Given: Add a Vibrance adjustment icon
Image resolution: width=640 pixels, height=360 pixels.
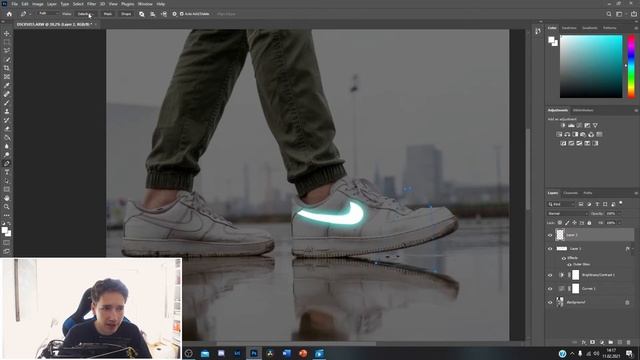Looking at the screenshot, I should (x=595, y=125).
